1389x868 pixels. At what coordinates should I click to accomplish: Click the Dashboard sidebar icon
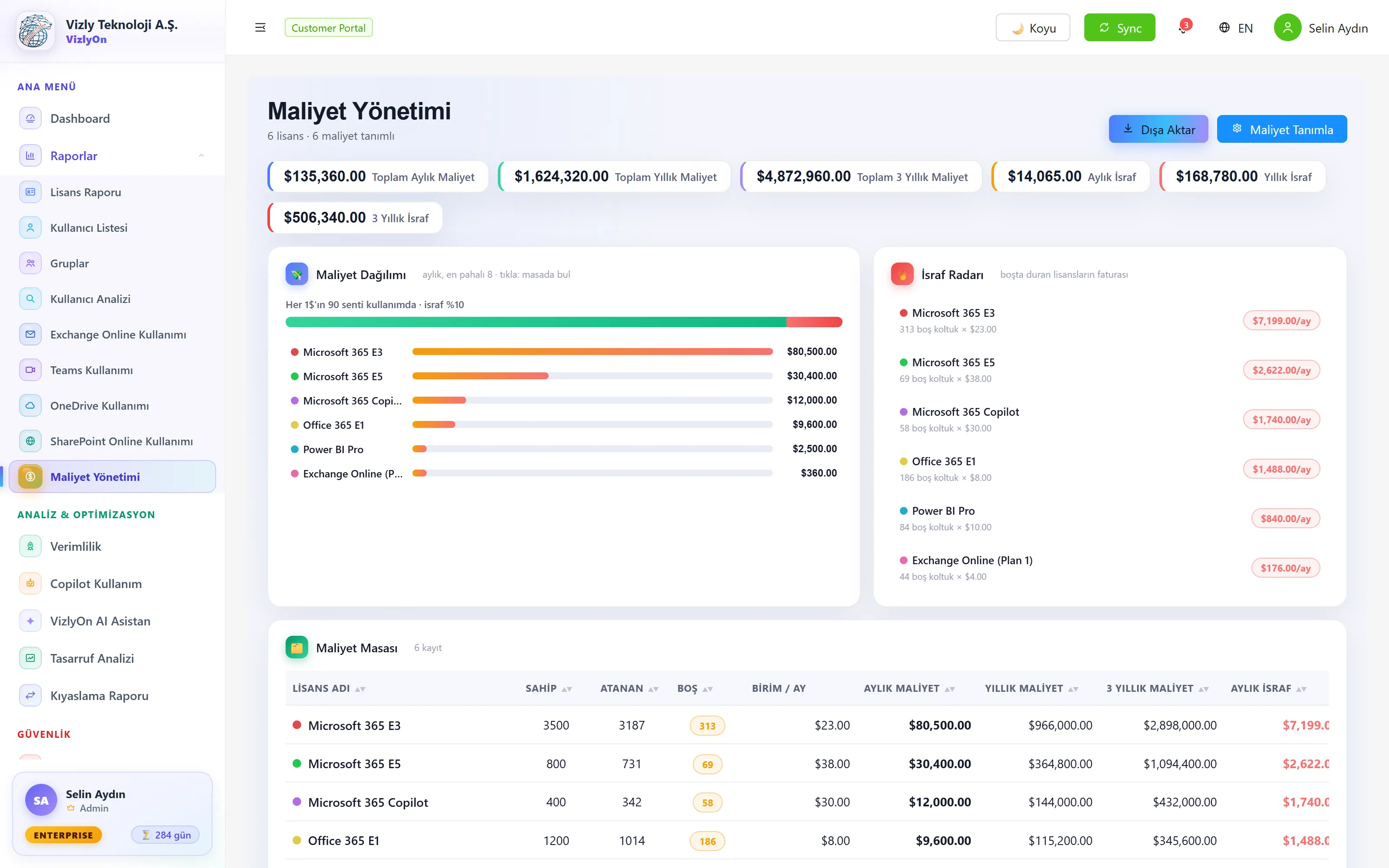[x=30, y=118]
